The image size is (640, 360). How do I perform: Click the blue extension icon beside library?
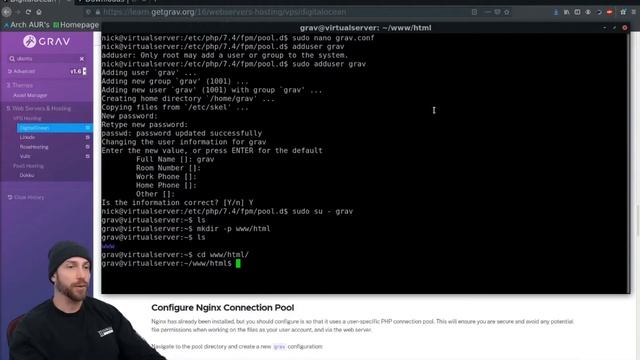[x=556, y=12]
